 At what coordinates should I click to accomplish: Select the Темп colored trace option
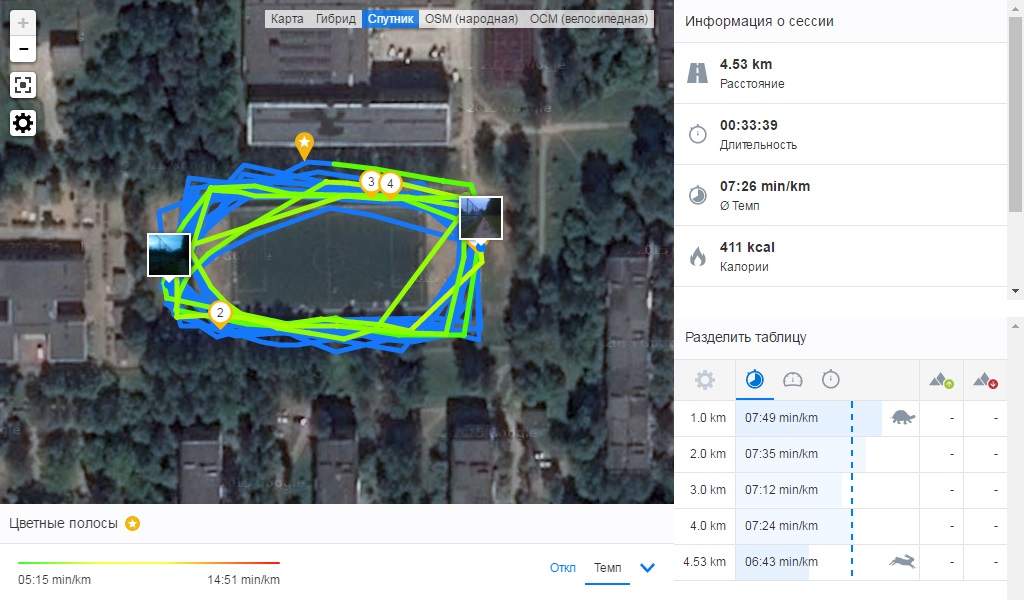(x=607, y=567)
